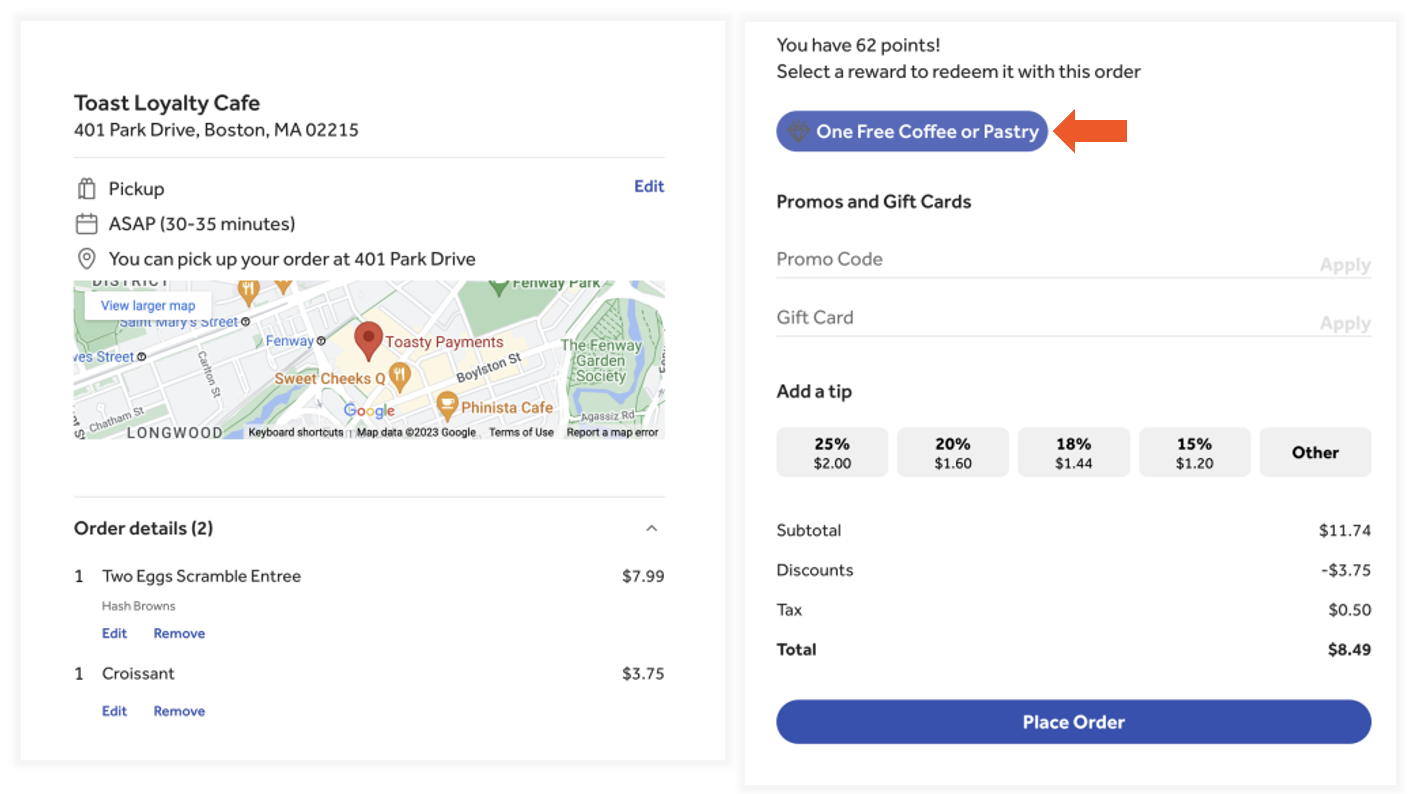The width and height of the screenshot is (1422, 794).
Task: Click the Google logo on the map
Action: pos(369,410)
